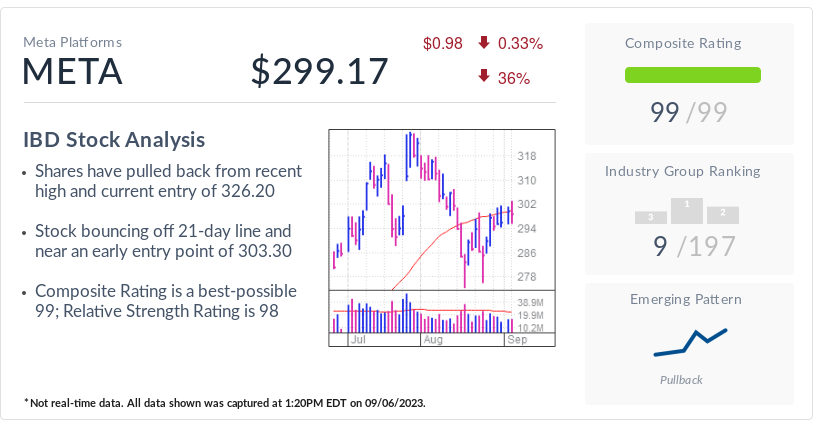Screen dimensions: 816x430
Task: Click the Relative Strength Rating bullet
Action: 165,301
